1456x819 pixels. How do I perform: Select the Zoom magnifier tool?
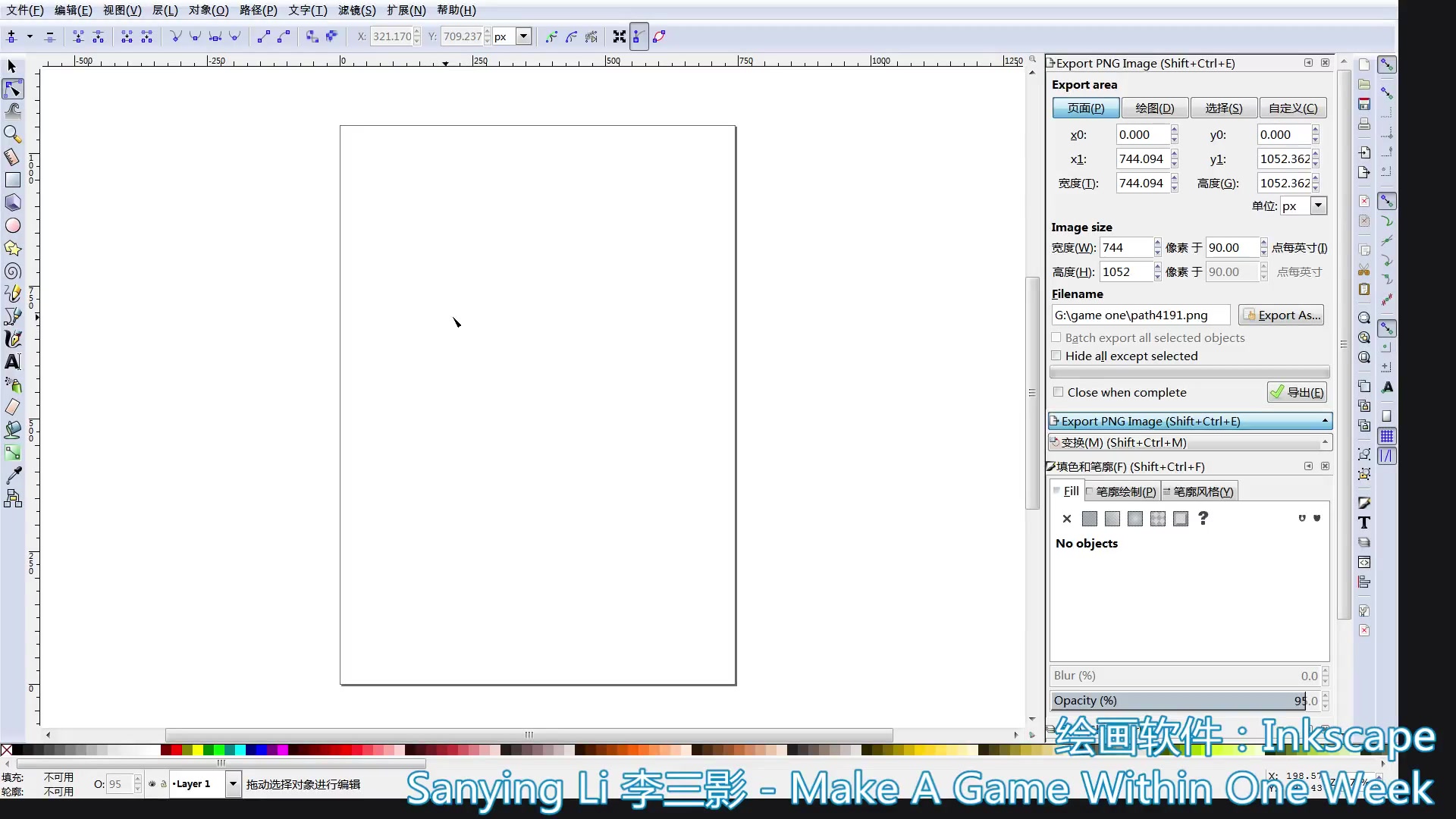click(x=12, y=134)
